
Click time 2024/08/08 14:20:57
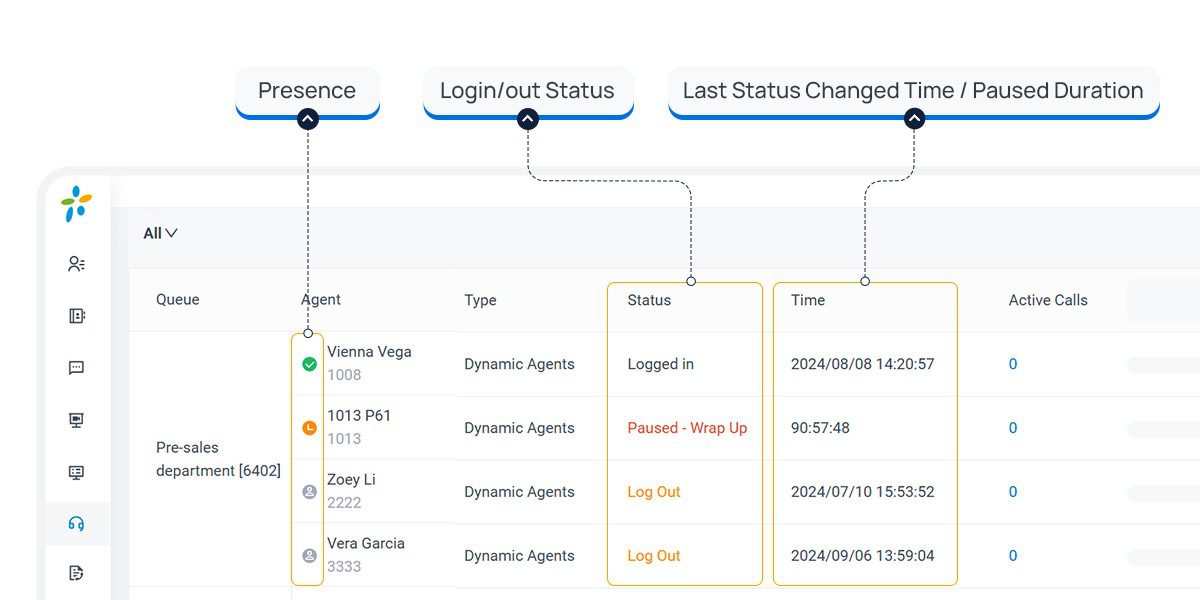[862, 364]
